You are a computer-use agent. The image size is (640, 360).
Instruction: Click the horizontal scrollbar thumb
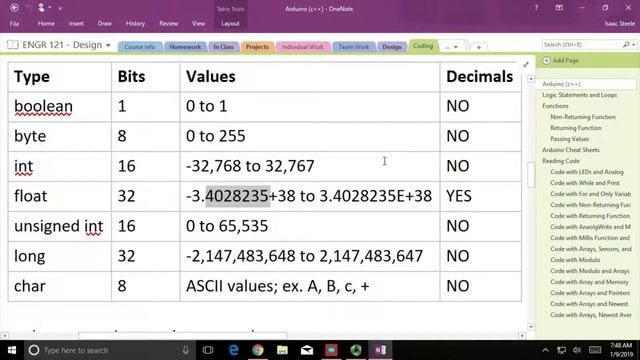(x=182, y=336)
